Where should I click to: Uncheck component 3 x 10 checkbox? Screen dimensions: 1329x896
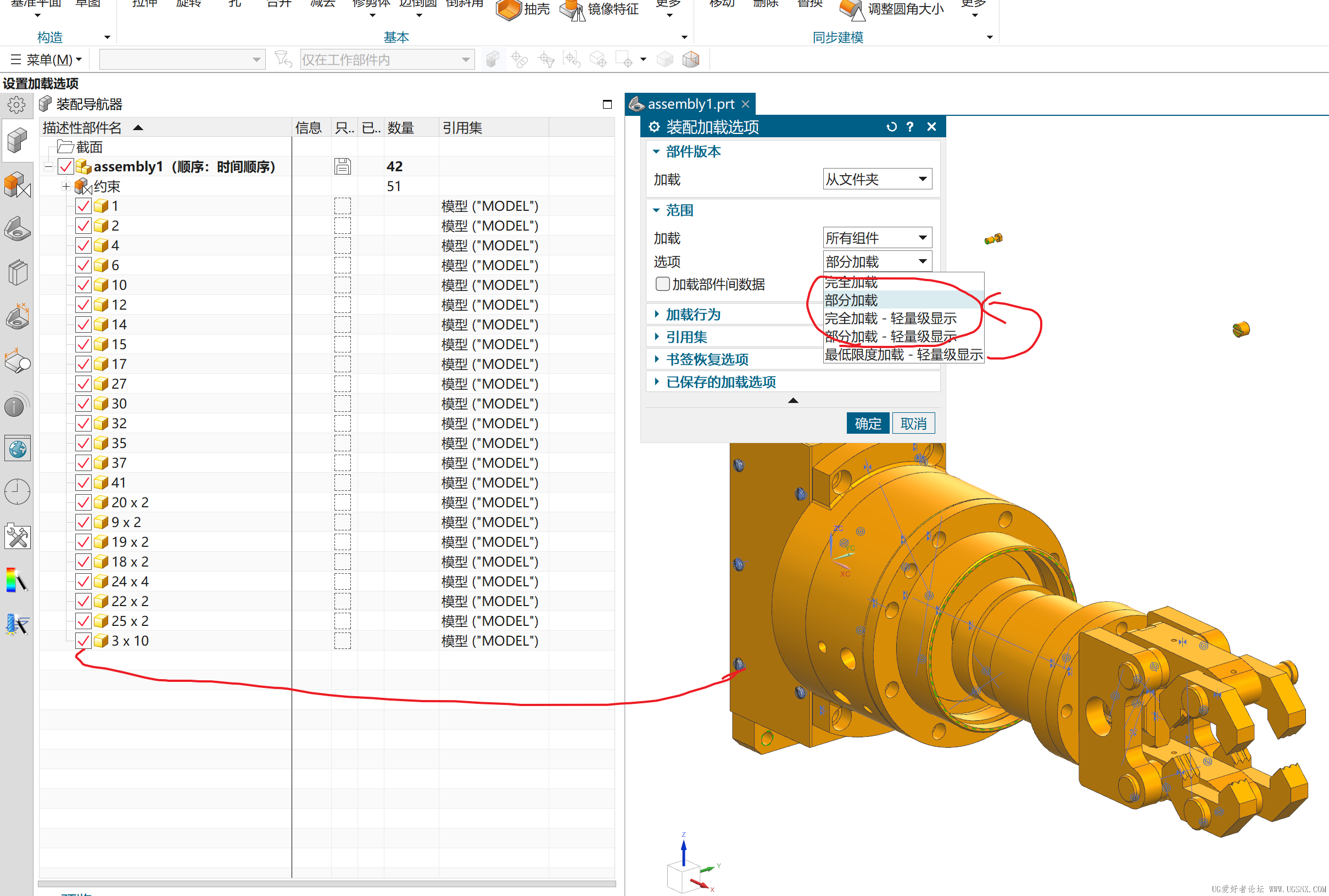[x=83, y=641]
